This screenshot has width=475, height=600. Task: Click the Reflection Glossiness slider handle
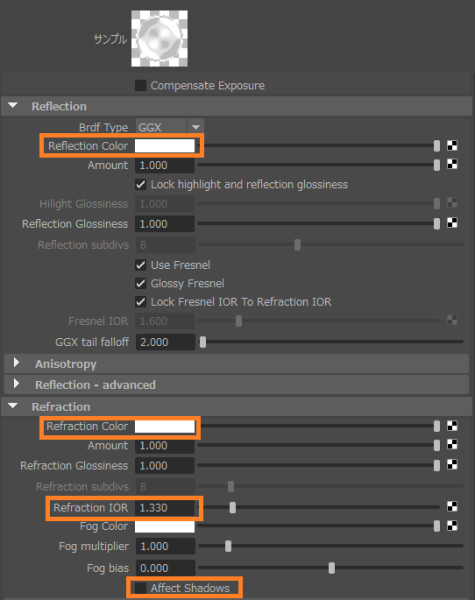point(437,224)
